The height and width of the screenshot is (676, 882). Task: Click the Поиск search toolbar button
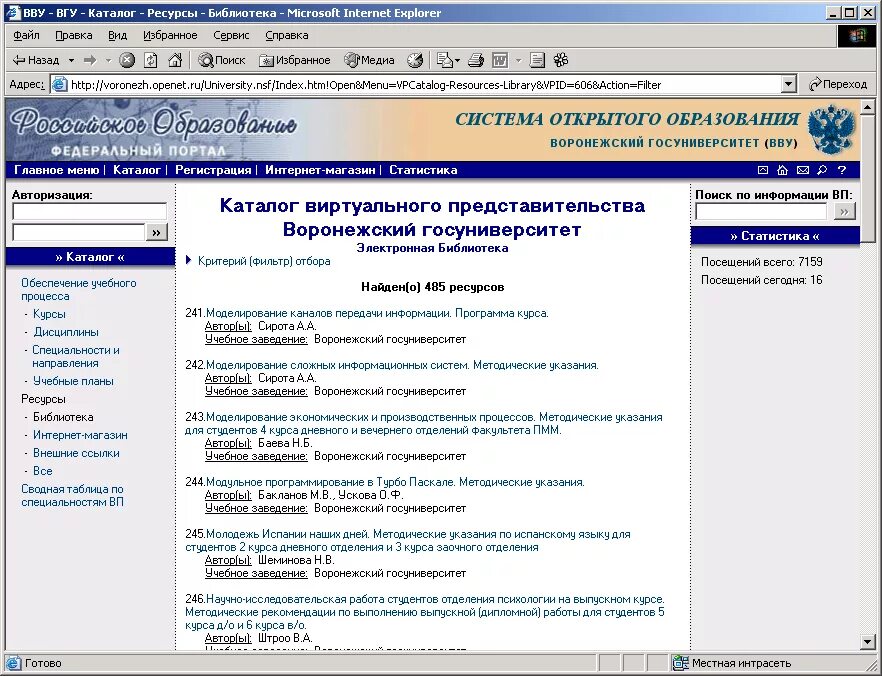(222, 60)
